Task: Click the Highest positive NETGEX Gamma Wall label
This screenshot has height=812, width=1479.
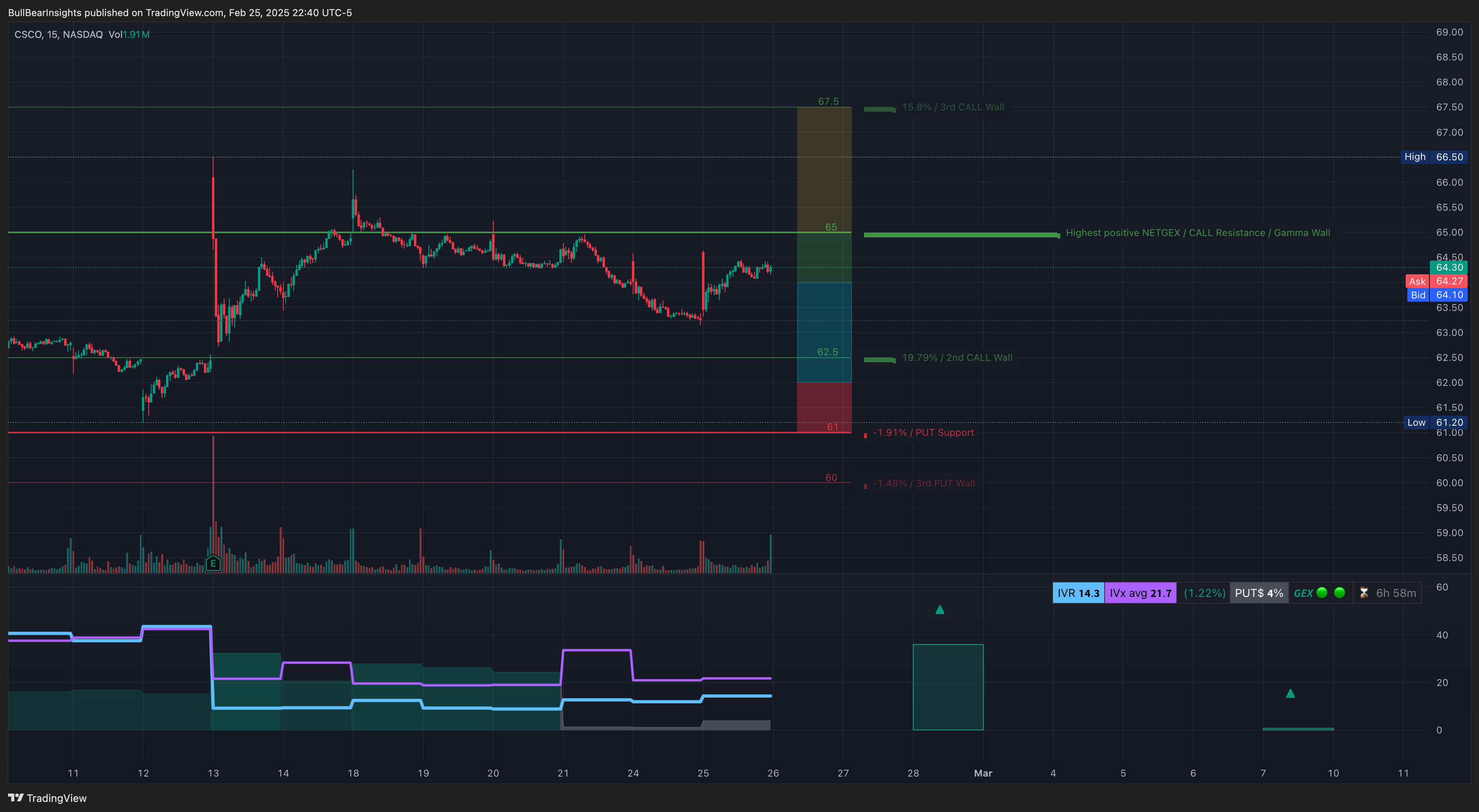Action: (x=1198, y=233)
